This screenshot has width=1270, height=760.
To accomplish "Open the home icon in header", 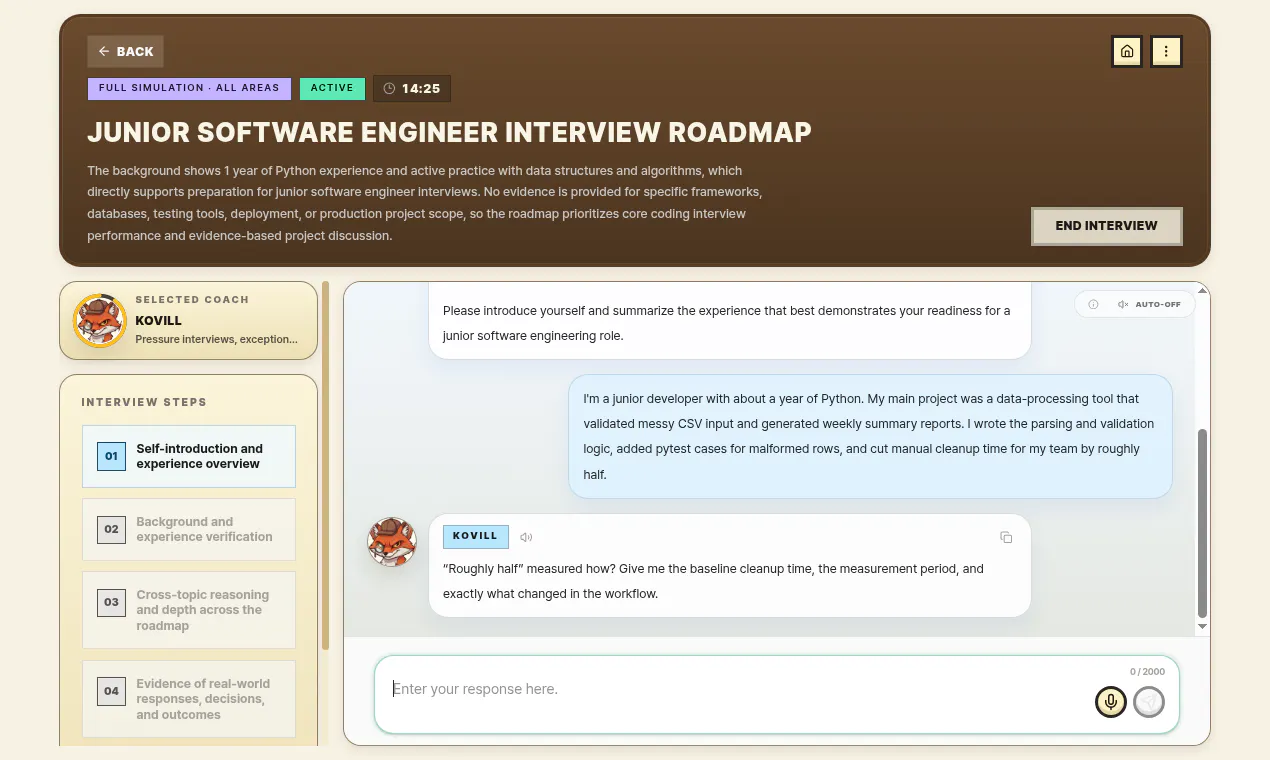I will 1127,51.
